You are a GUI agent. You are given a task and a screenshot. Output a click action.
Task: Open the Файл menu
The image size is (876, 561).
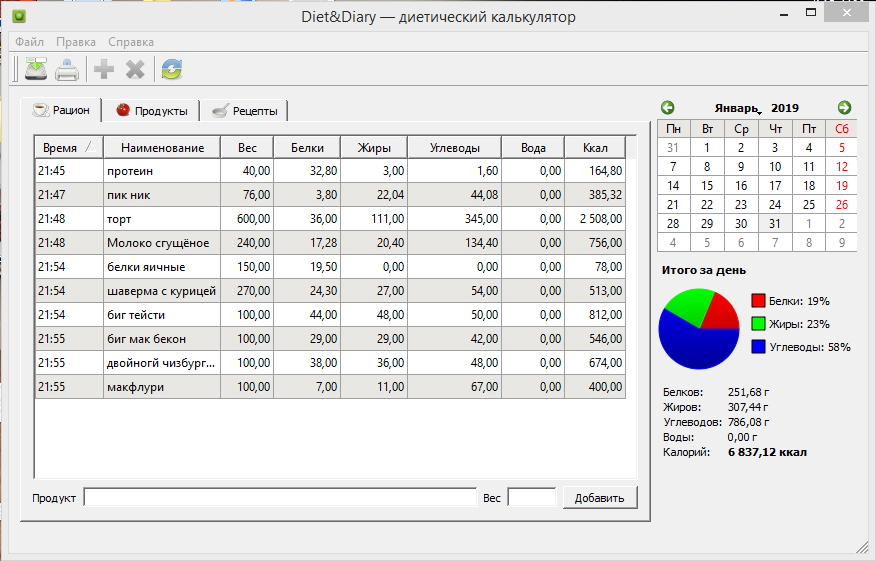(29, 42)
